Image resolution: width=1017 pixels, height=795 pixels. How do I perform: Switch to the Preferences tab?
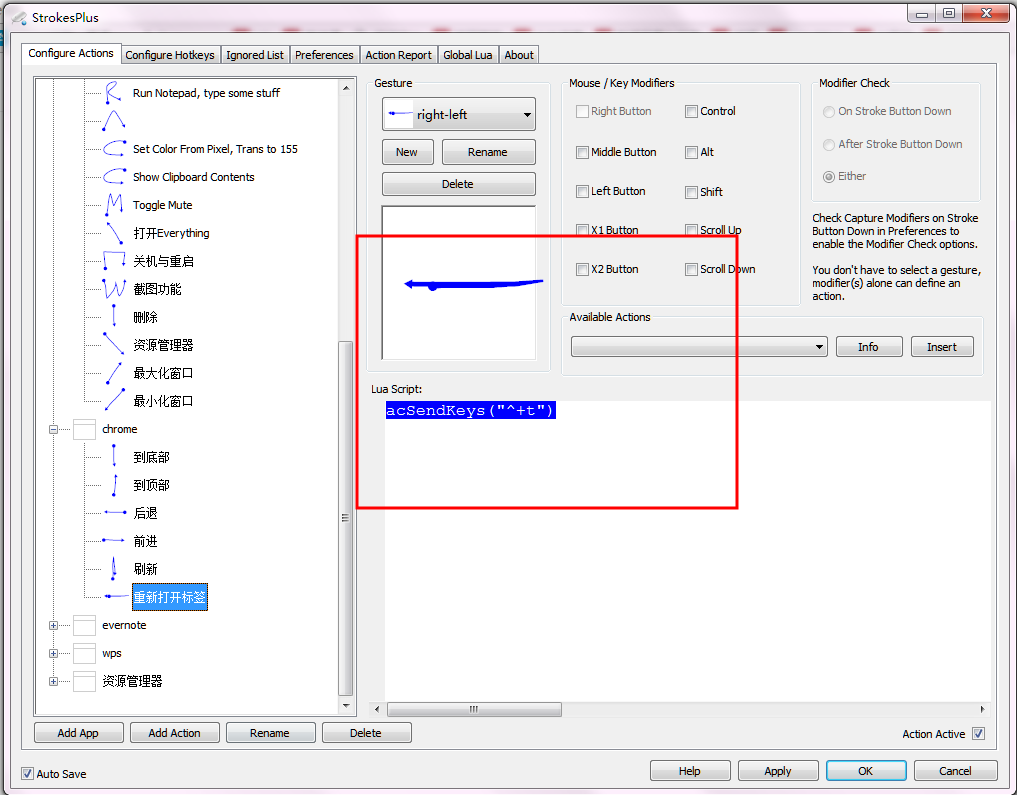(x=324, y=55)
